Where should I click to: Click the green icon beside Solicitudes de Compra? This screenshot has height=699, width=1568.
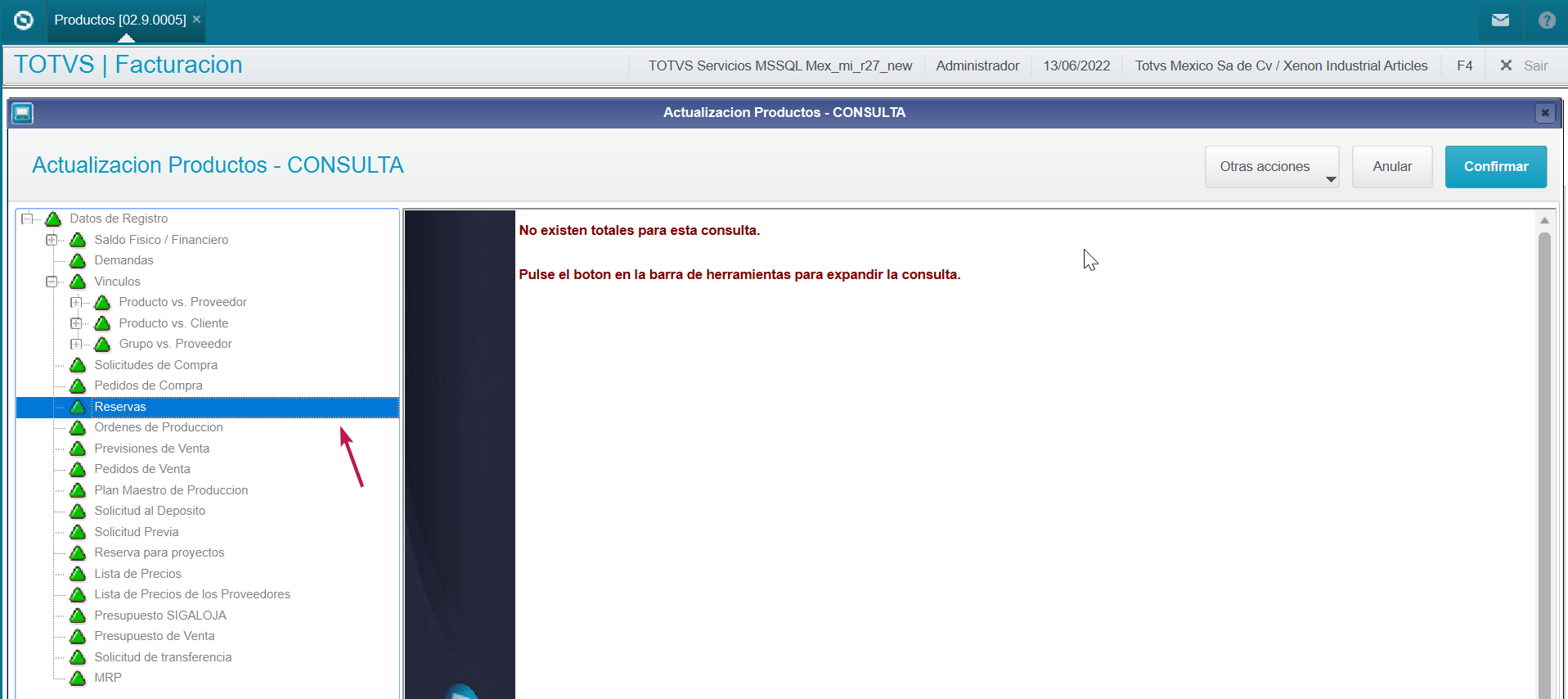click(78, 365)
